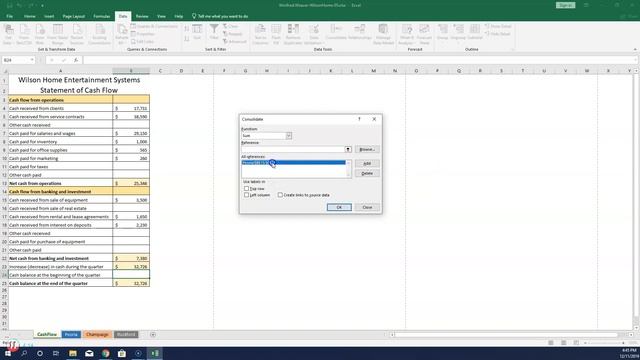This screenshot has width=640, height=360.
Task: Click the Get Data ribbon icon
Action: (x=8, y=34)
